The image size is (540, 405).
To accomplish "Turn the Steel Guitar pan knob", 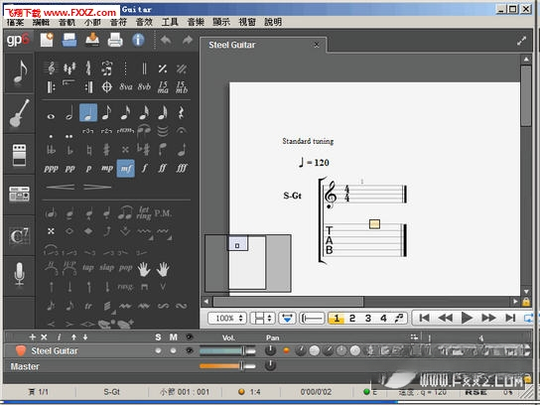I will (270, 350).
